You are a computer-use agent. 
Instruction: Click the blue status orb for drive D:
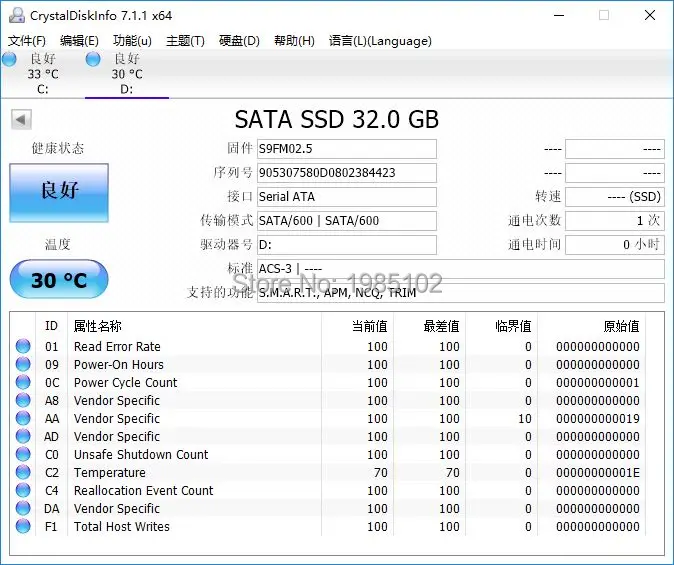pos(93,59)
